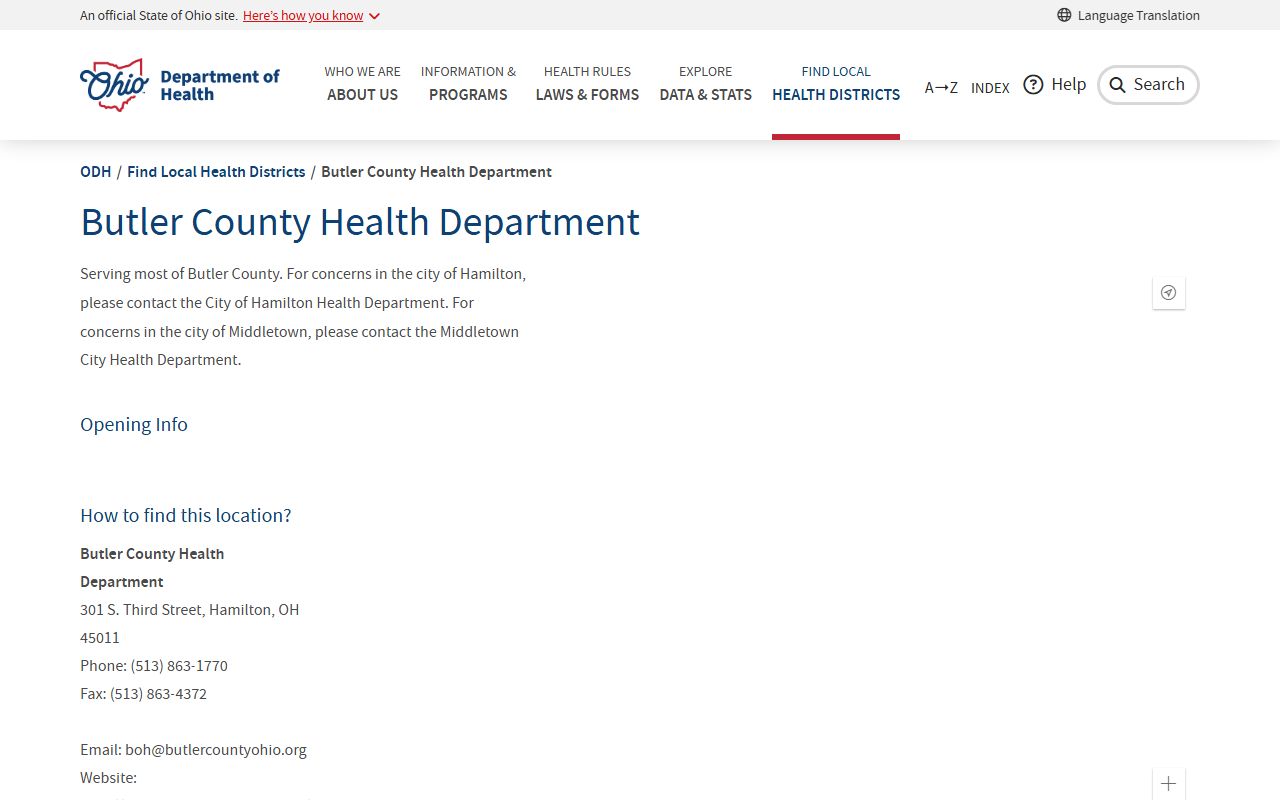Open the Health Rules Laws & Forms menu
Viewport: 1280px width, 800px height.
pos(587,84)
